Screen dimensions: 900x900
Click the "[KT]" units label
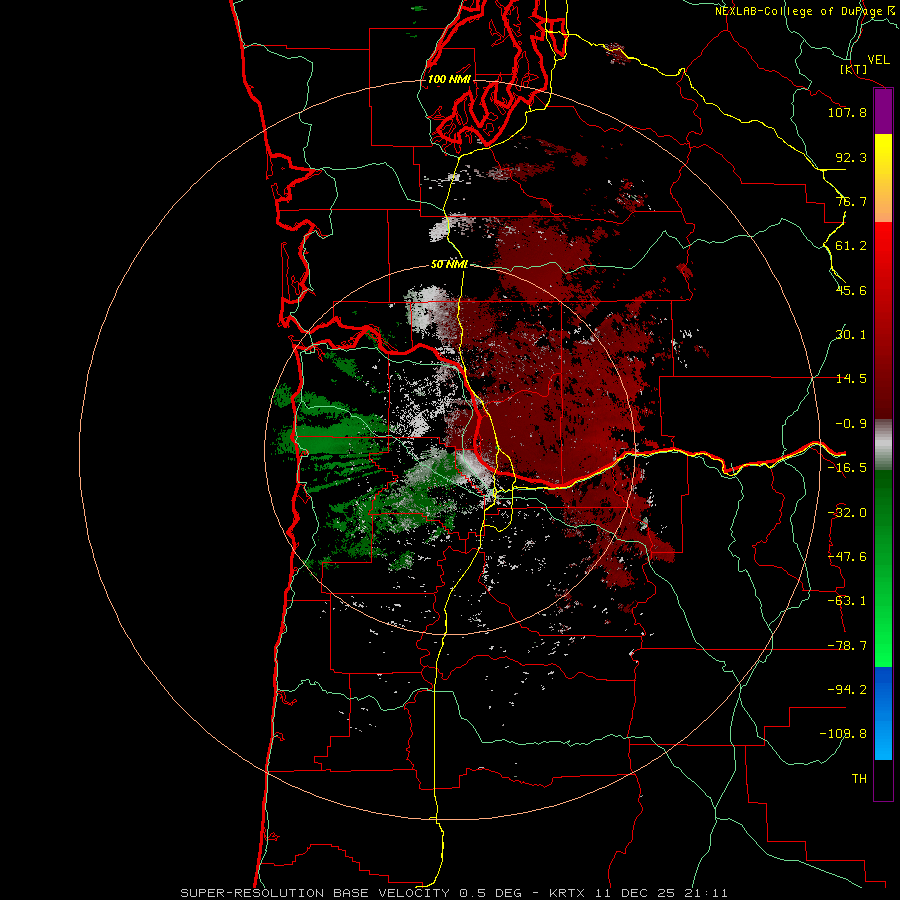[854, 69]
